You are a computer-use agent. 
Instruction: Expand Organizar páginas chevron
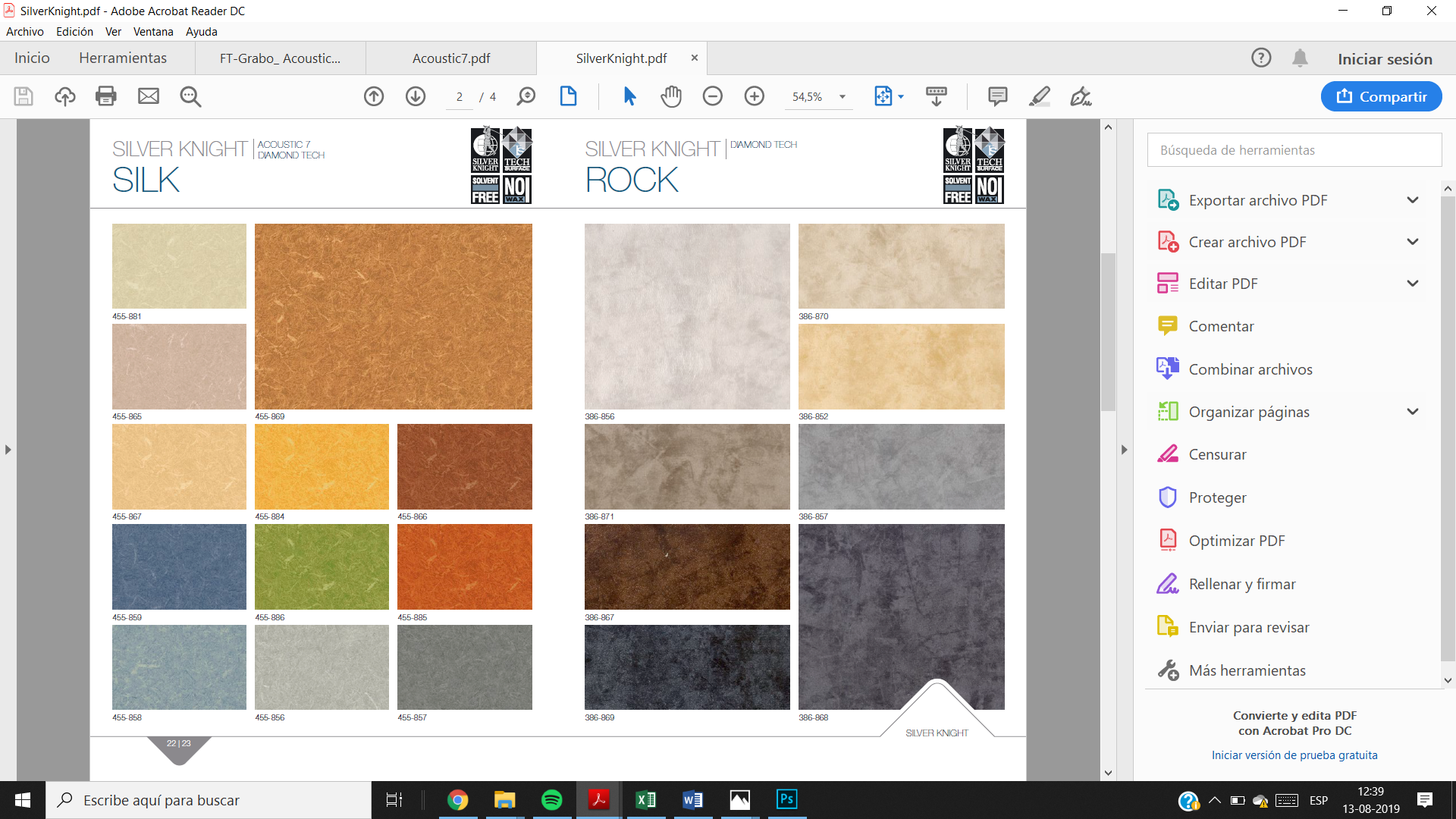pos(1413,412)
